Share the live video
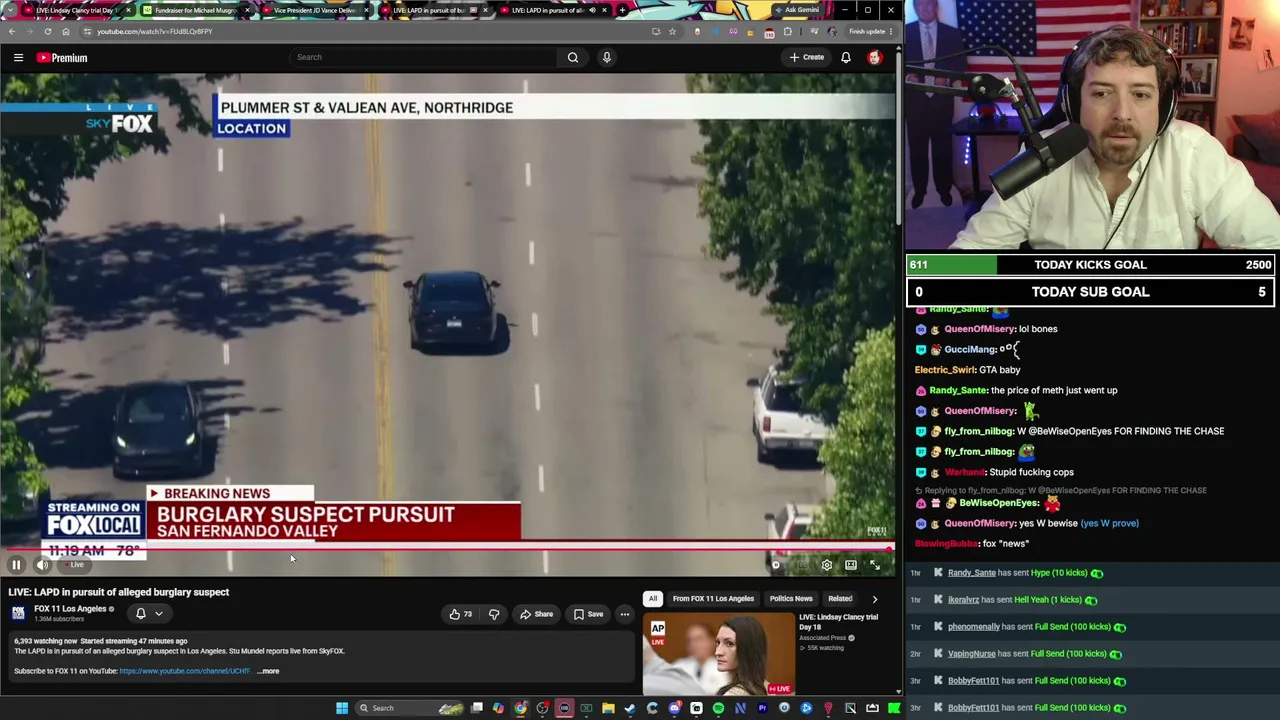 [537, 614]
